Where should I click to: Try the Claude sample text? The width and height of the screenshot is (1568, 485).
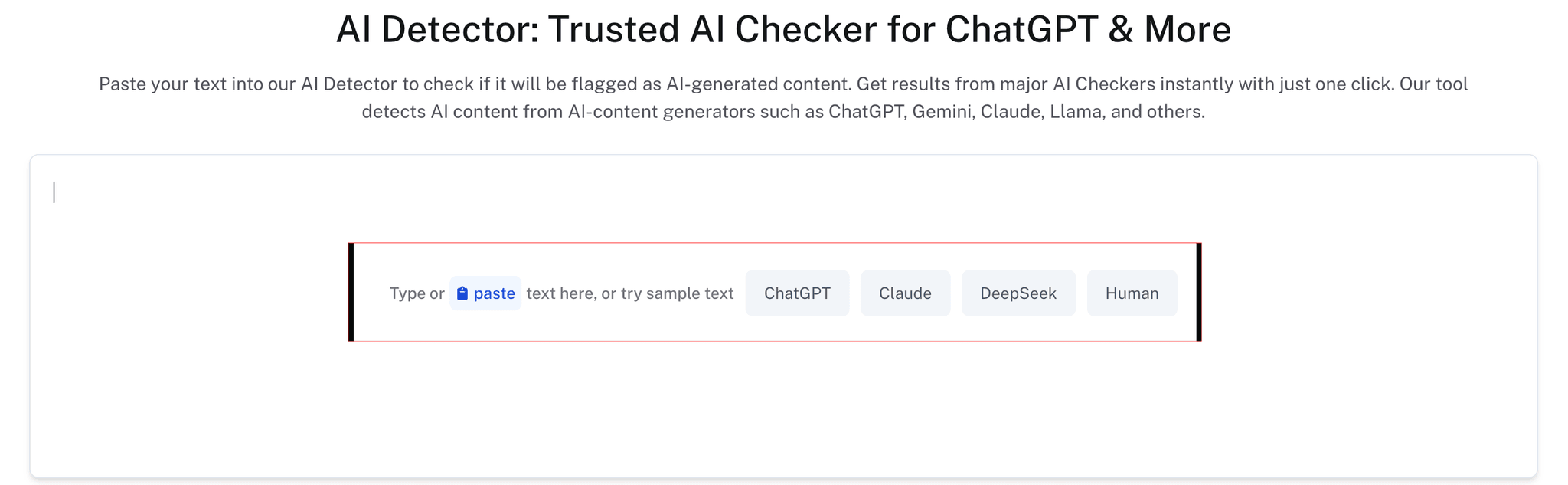[x=905, y=293]
